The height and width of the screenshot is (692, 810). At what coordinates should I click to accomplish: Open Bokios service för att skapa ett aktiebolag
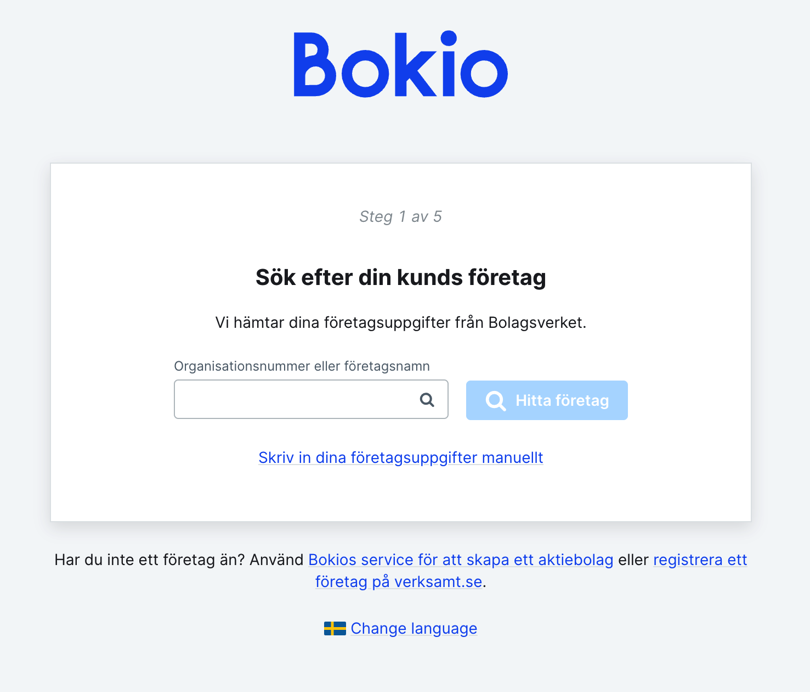tap(462, 560)
